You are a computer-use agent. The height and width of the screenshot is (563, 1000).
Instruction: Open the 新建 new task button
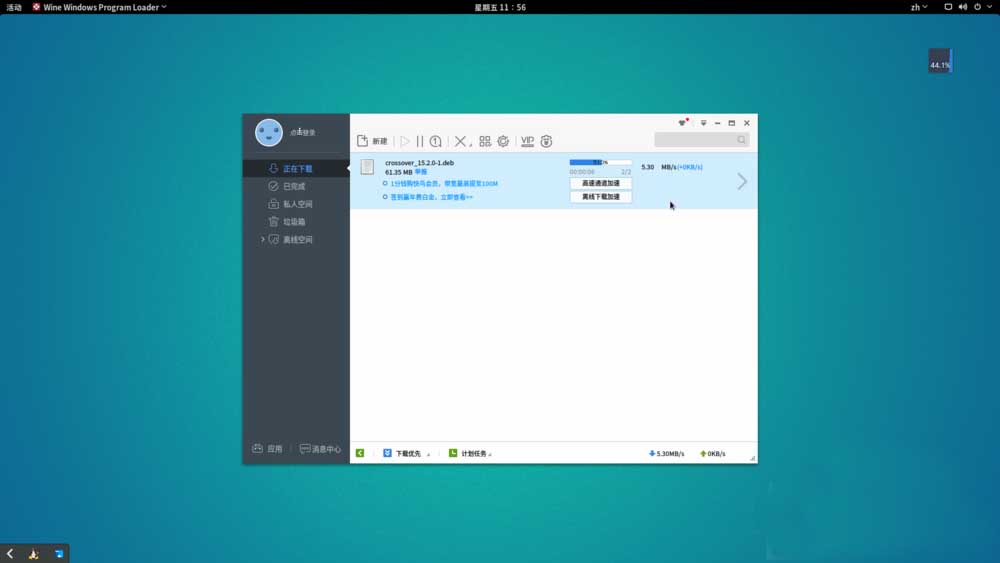tap(372, 141)
